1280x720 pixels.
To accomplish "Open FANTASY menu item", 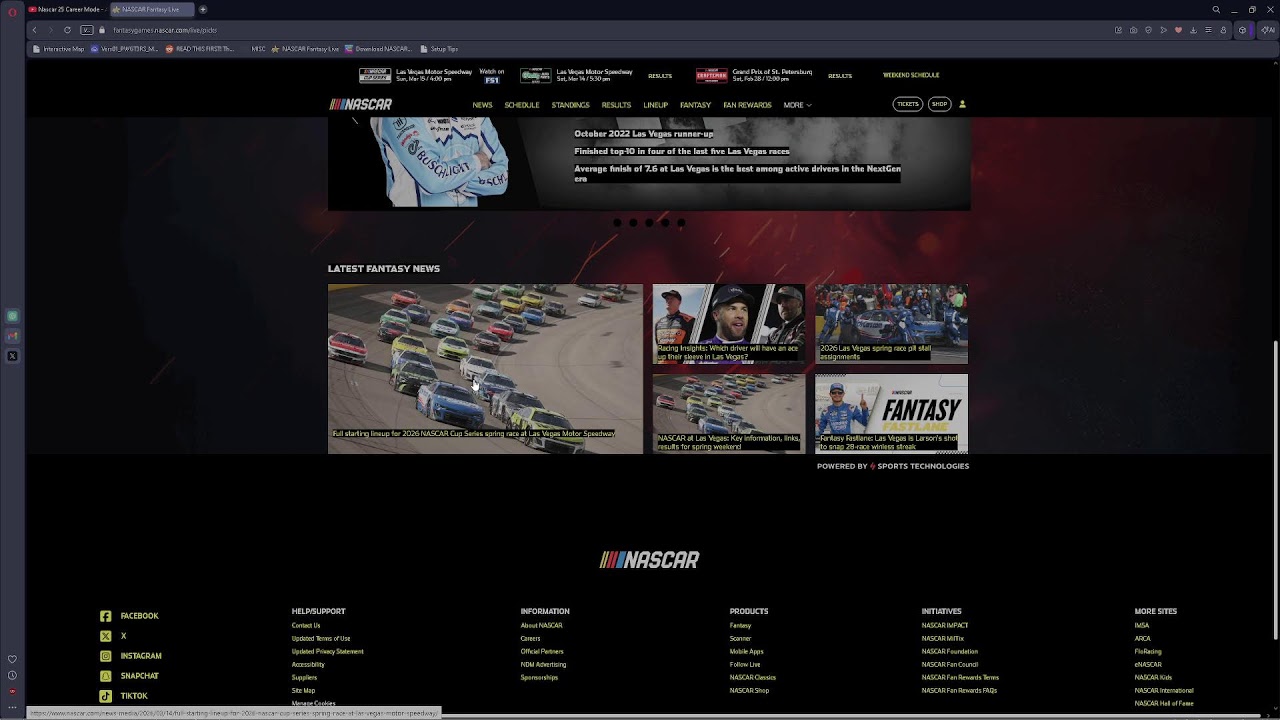I will tap(695, 105).
